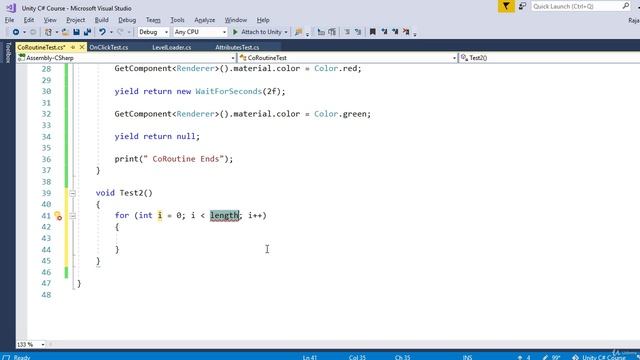Click the Find in Files toolbar icon

pyautogui.click(x=298, y=32)
